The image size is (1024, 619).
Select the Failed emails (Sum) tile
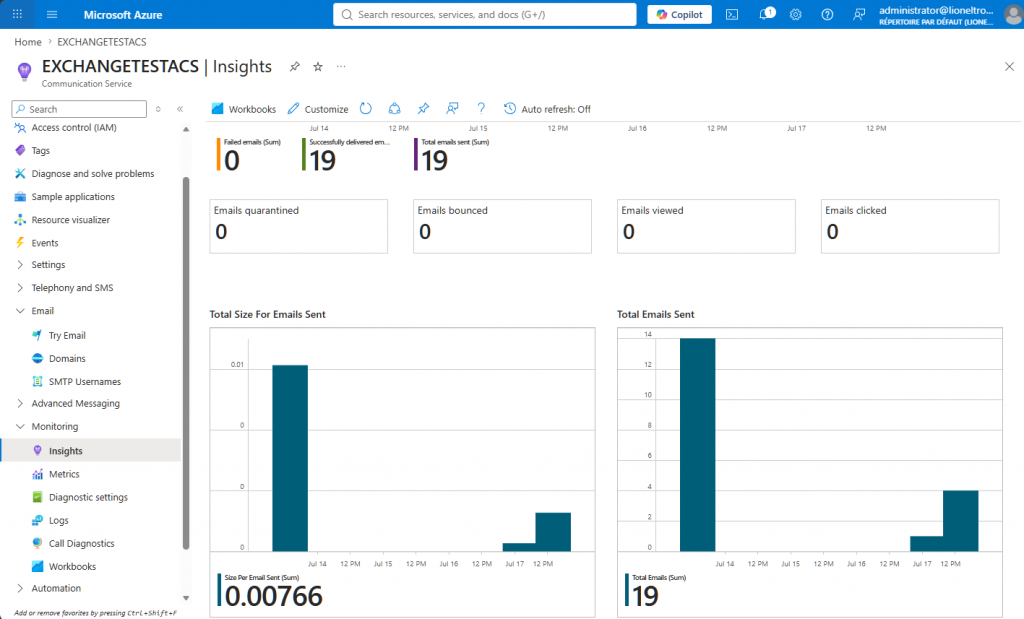tap(249, 155)
